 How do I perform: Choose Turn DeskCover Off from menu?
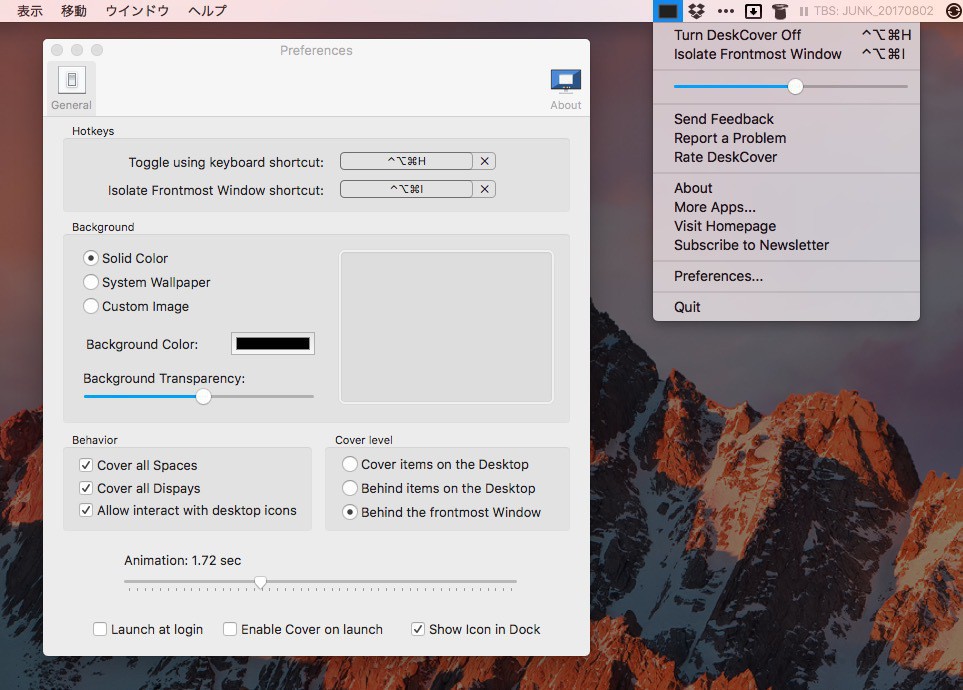pyautogui.click(x=738, y=35)
